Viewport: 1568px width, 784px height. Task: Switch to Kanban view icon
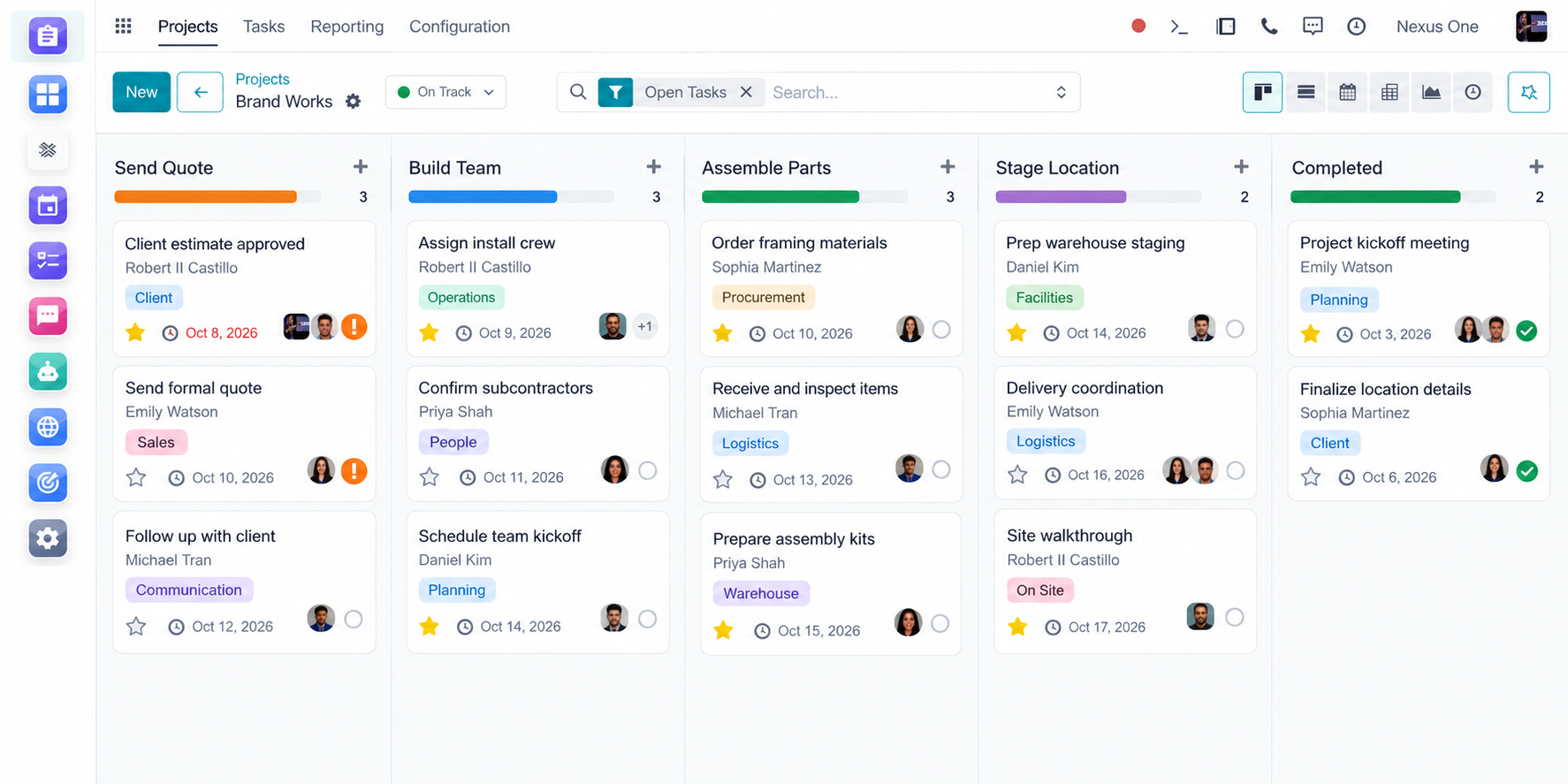tap(1262, 92)
